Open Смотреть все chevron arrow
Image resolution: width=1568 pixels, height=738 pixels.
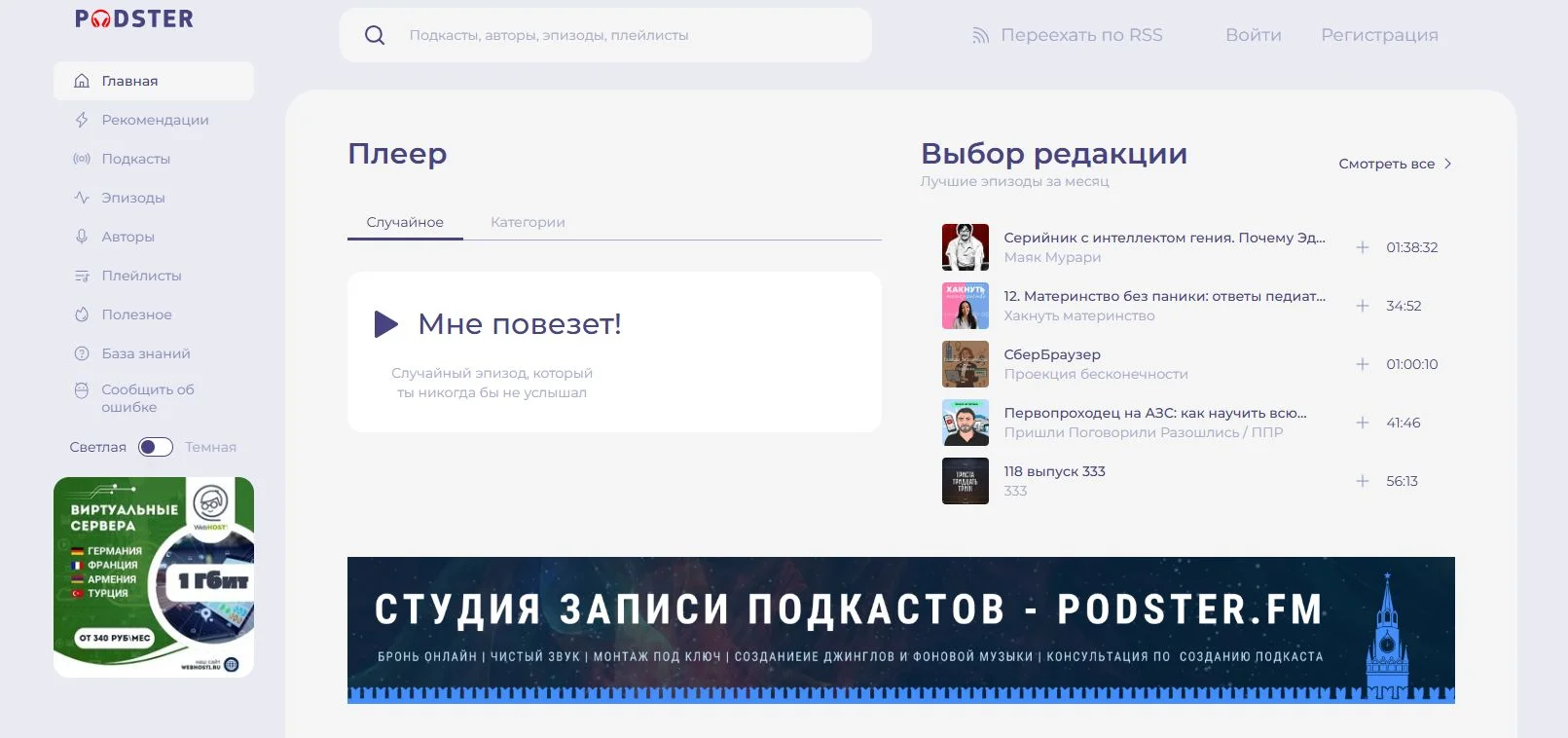click(1447, 164)
